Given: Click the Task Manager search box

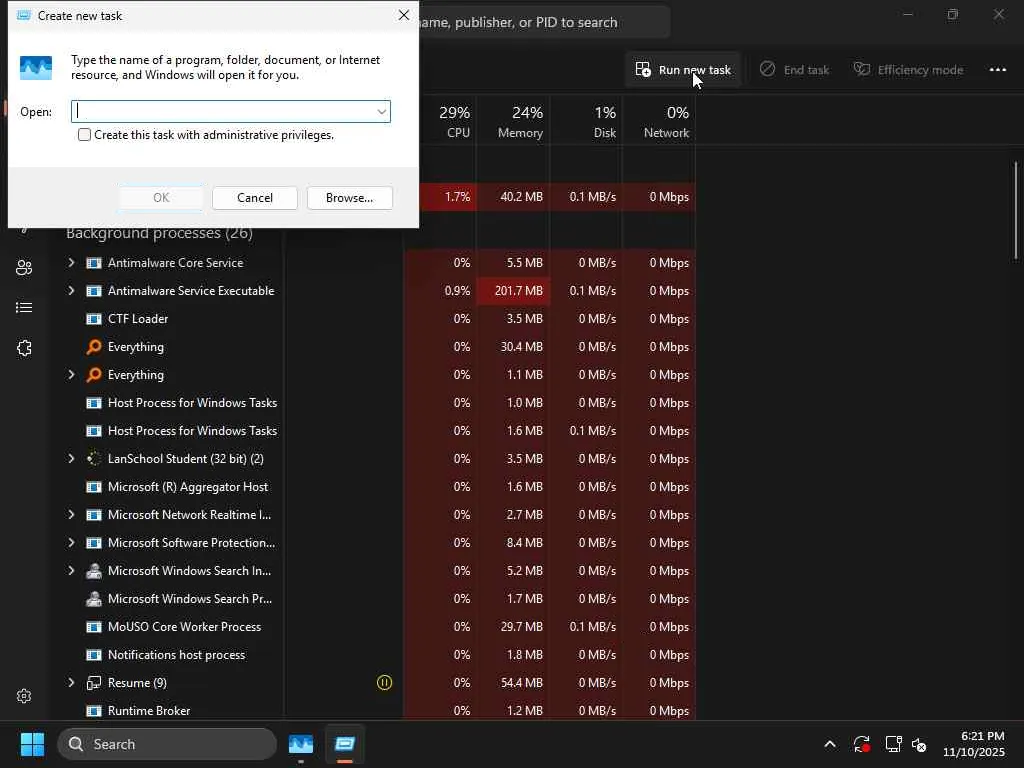Looking at the screenshot, I should tap(544, 22).
